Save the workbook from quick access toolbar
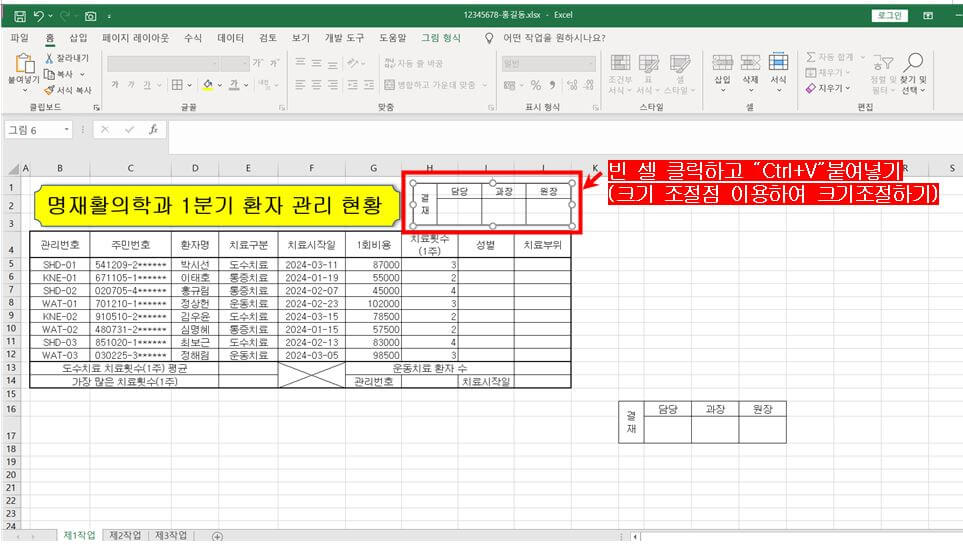 [x=19, y=16]
